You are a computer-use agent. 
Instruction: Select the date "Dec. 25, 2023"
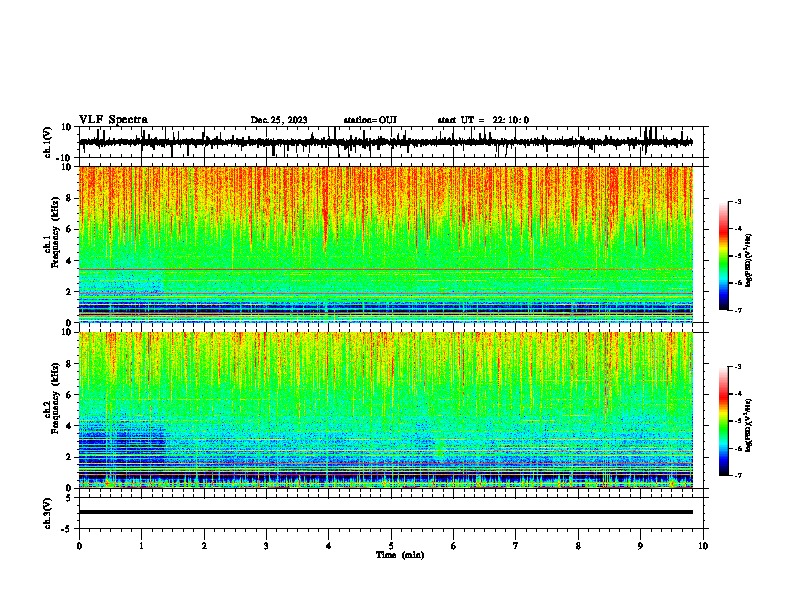tap(279, 120)
